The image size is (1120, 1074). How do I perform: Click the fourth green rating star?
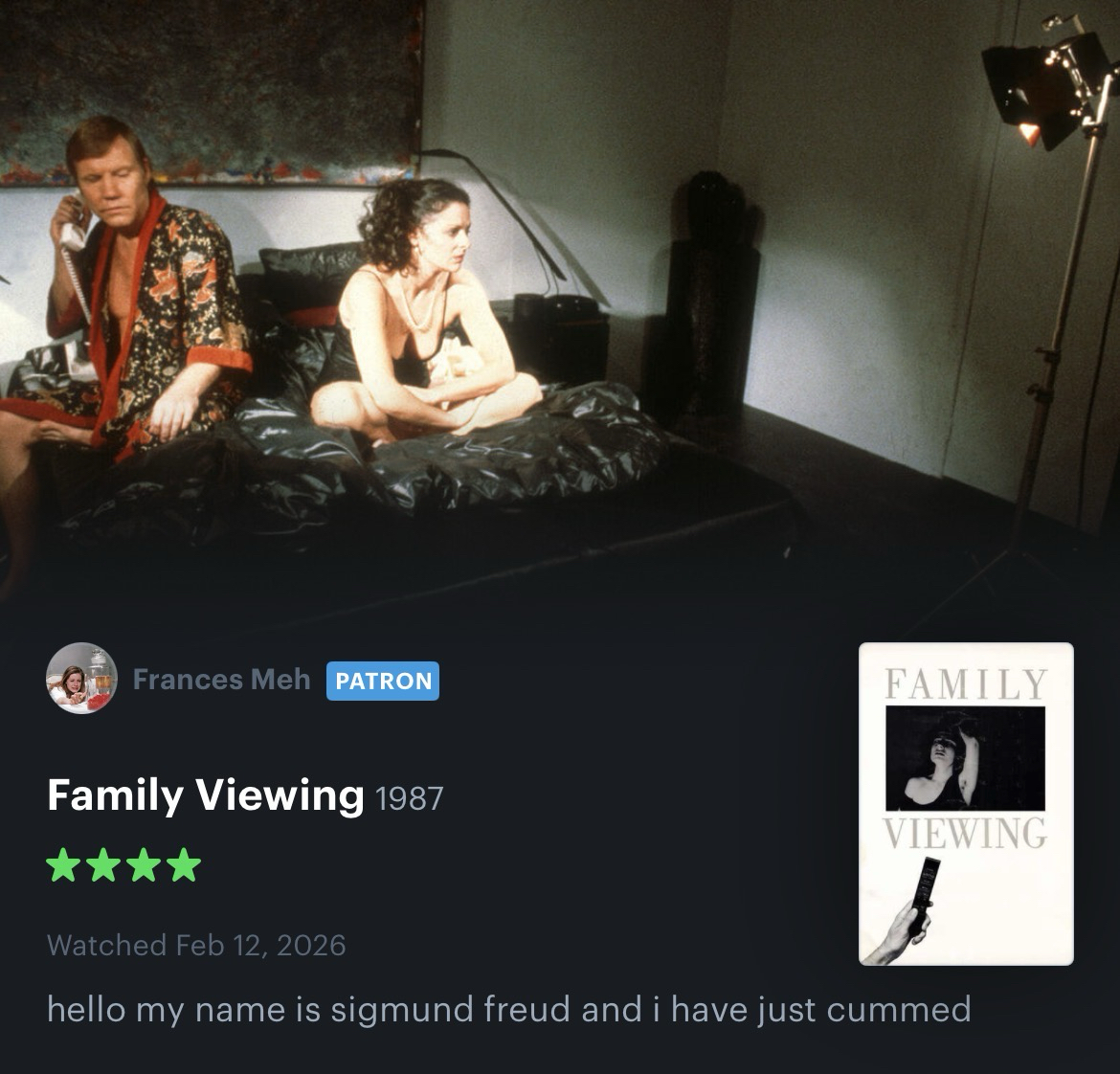(185, 864)
